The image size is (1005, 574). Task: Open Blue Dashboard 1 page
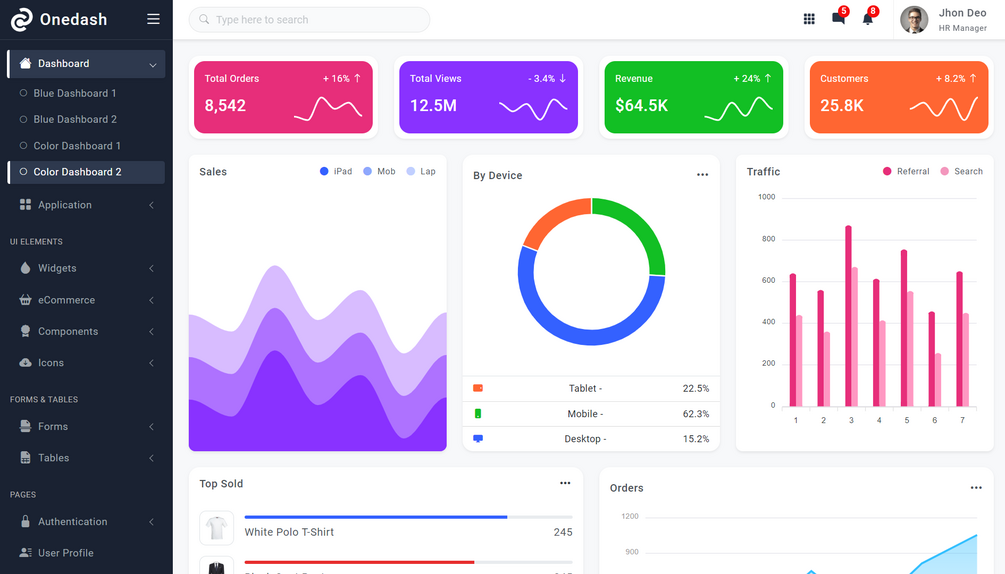tap(86, 93)
